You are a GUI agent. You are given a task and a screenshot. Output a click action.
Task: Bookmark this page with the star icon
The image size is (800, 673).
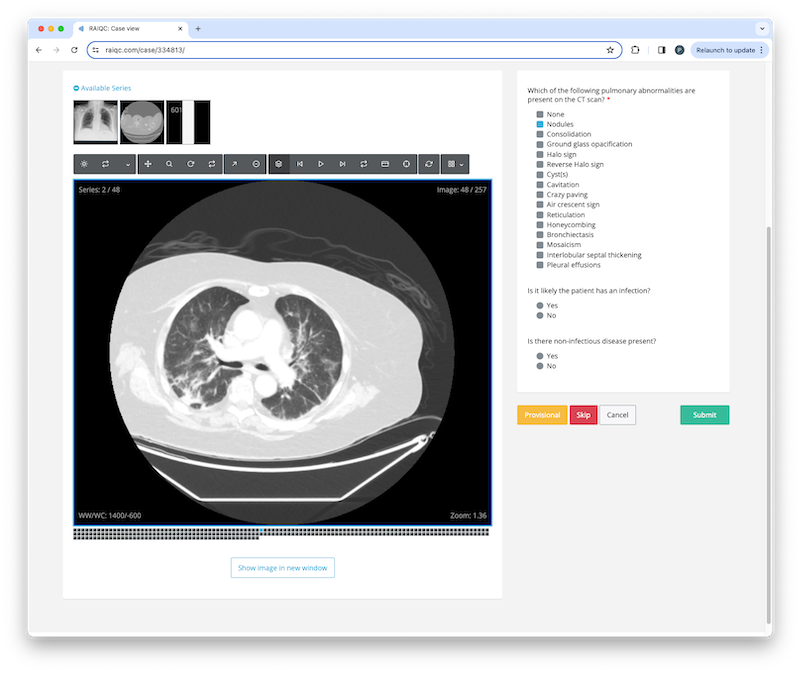[610, 49]
